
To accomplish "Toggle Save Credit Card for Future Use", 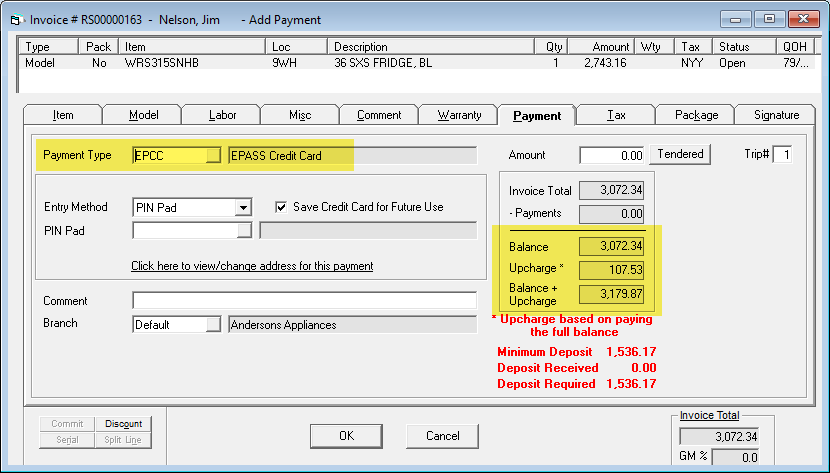I will [x=281, y=207].
